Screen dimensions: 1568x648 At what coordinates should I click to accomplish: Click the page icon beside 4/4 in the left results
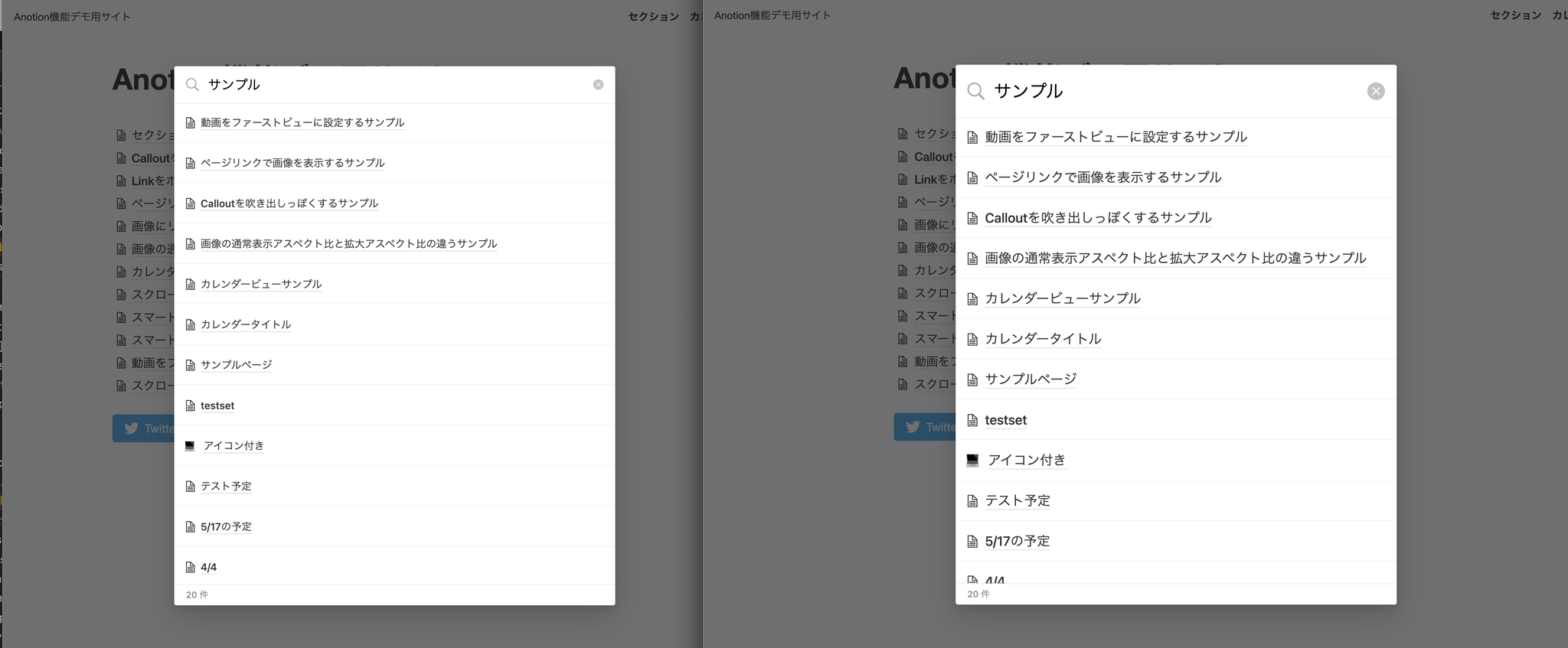click(191, 568)
